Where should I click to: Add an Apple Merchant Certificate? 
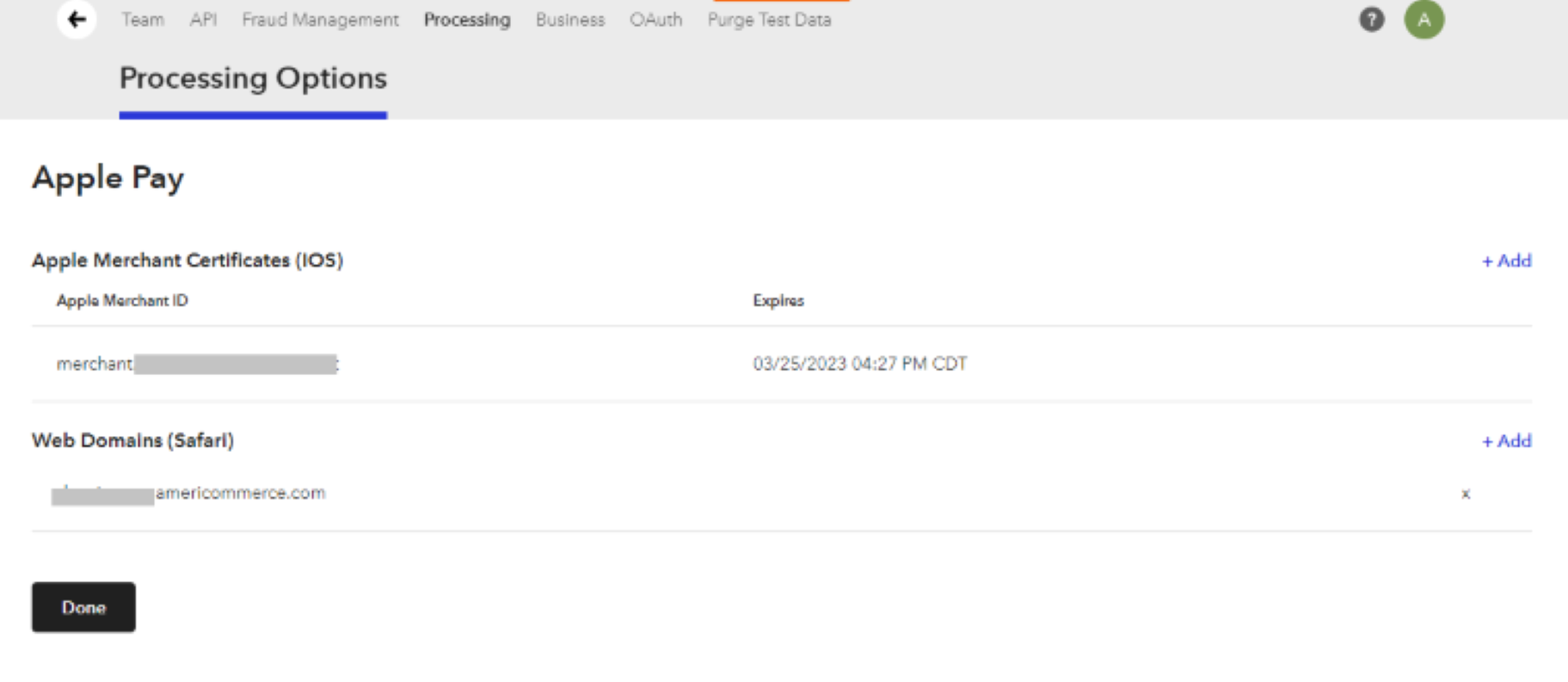click(1506, 261)
